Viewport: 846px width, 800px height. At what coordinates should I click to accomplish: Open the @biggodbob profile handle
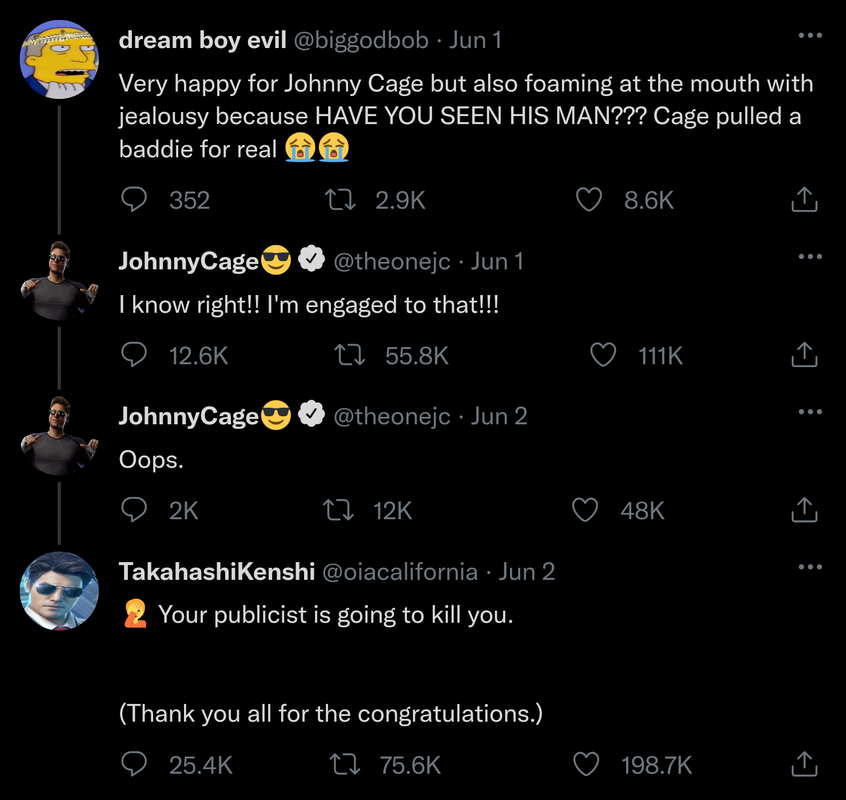[360, 40]
